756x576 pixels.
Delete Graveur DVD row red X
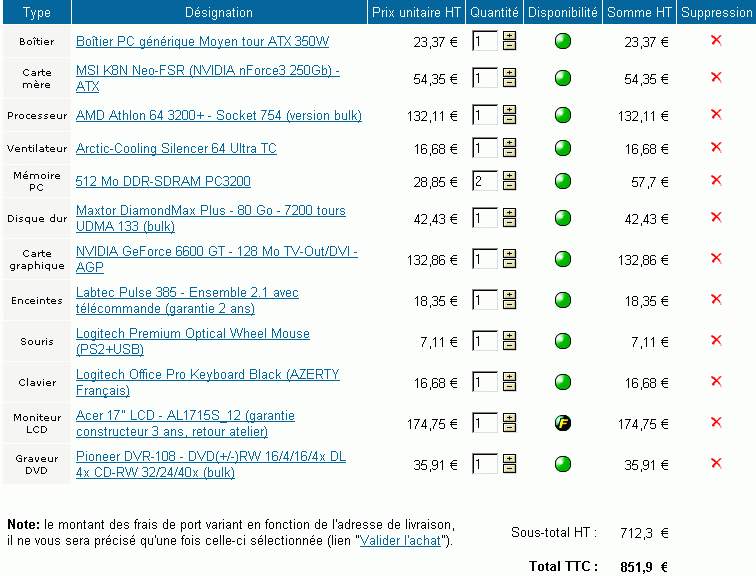[716, 464]
